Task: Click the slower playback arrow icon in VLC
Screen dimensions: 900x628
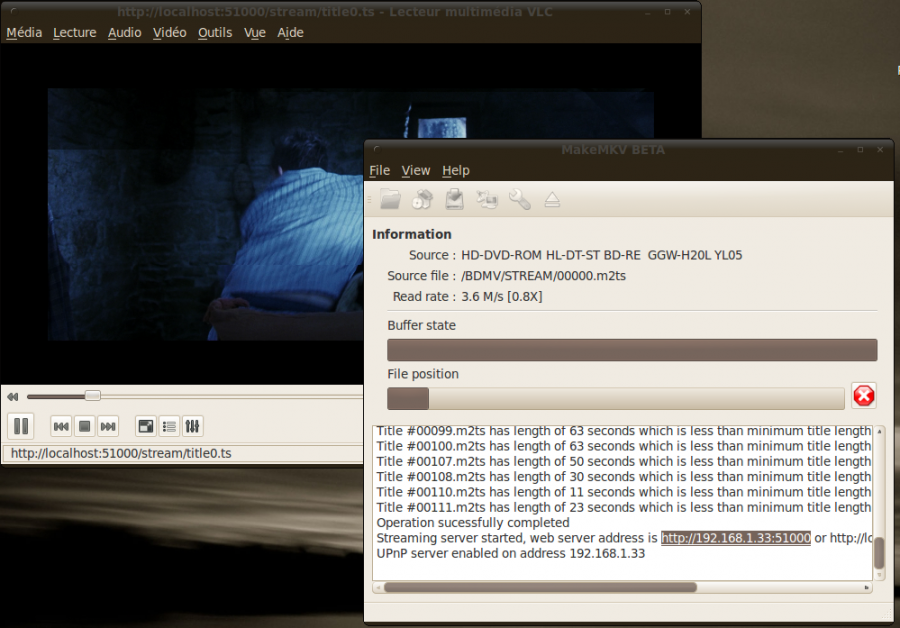Action: (x=13, y=397)
